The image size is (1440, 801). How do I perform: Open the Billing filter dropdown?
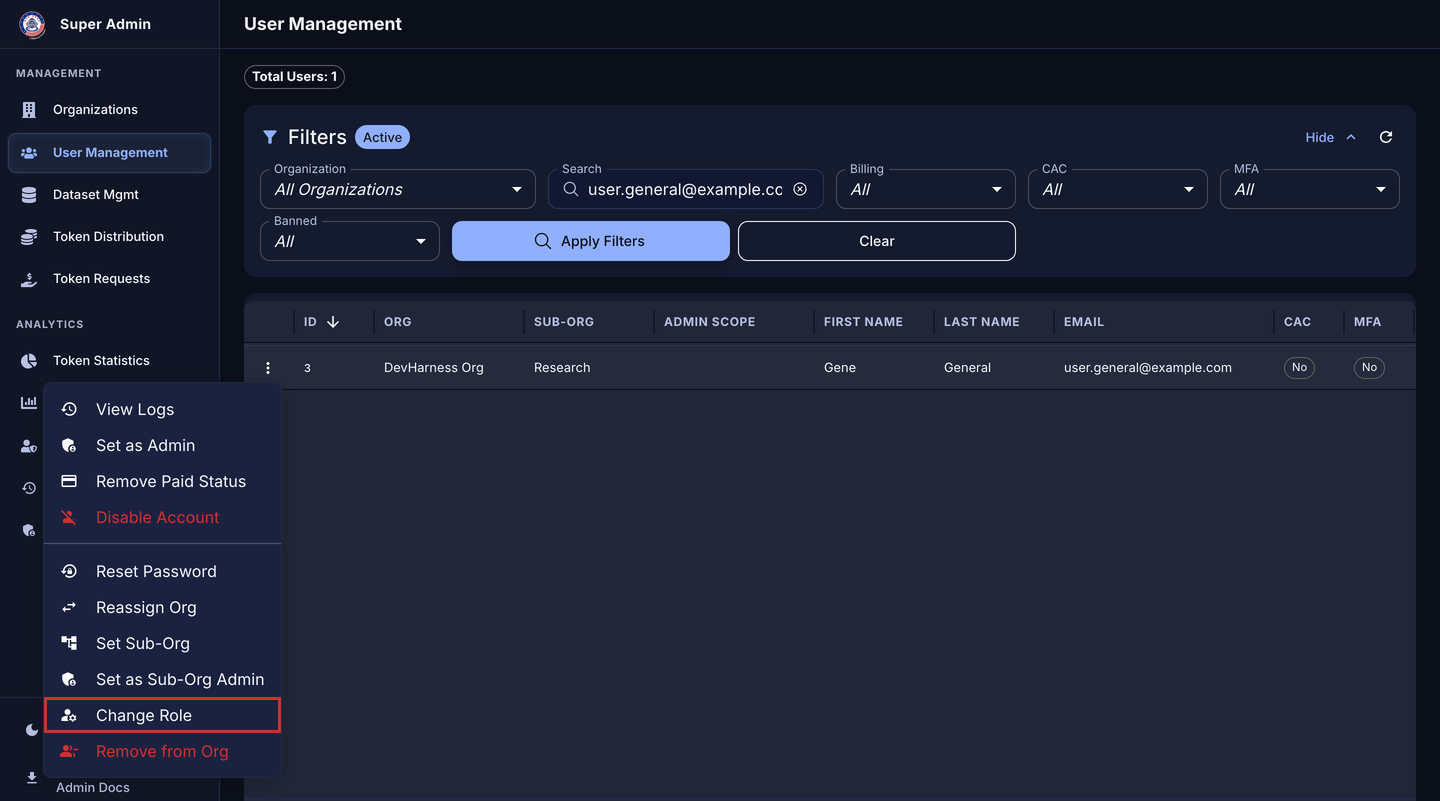click(x=926, y=189)
